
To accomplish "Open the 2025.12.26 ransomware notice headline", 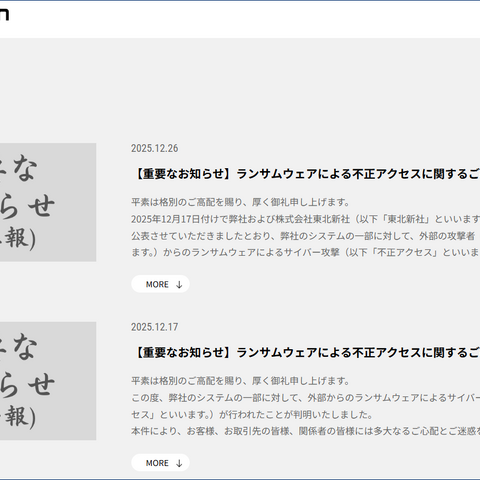I will [306, 174].
